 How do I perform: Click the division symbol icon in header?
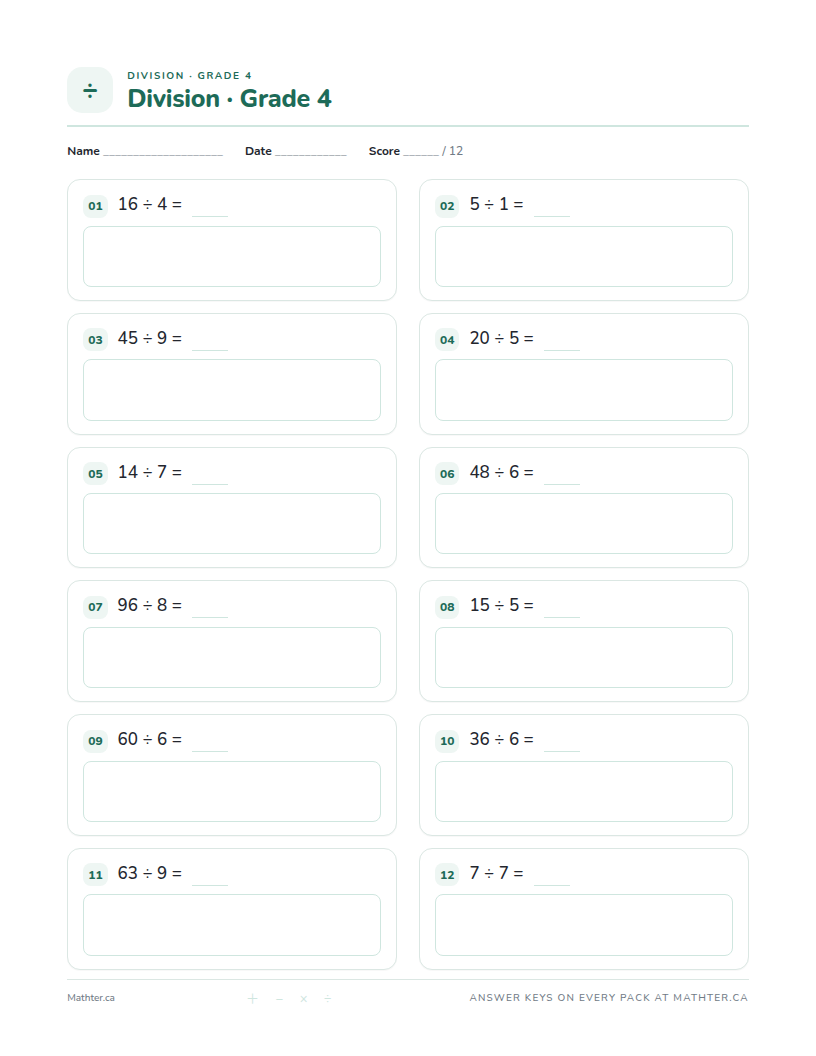coord(90,90)
